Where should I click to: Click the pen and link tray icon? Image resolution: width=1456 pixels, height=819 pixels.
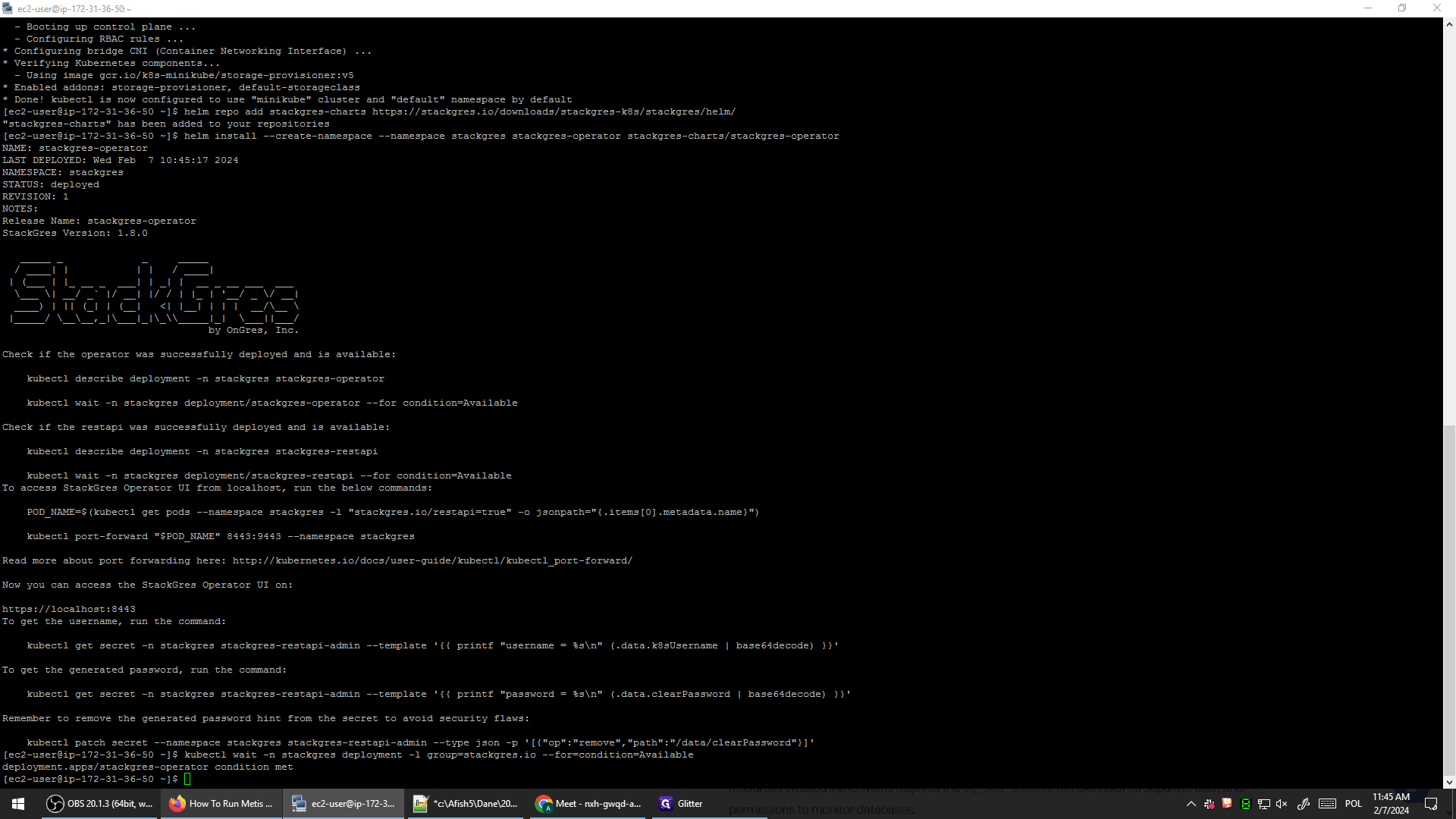[1304, 804]
